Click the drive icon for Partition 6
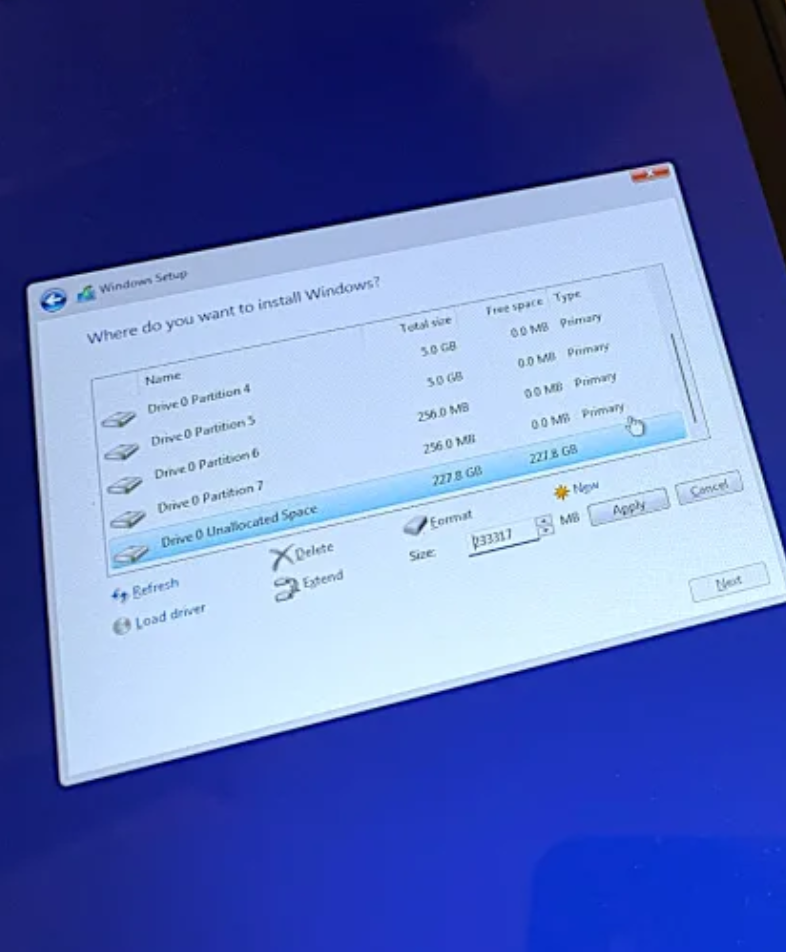 click(124, 485)
